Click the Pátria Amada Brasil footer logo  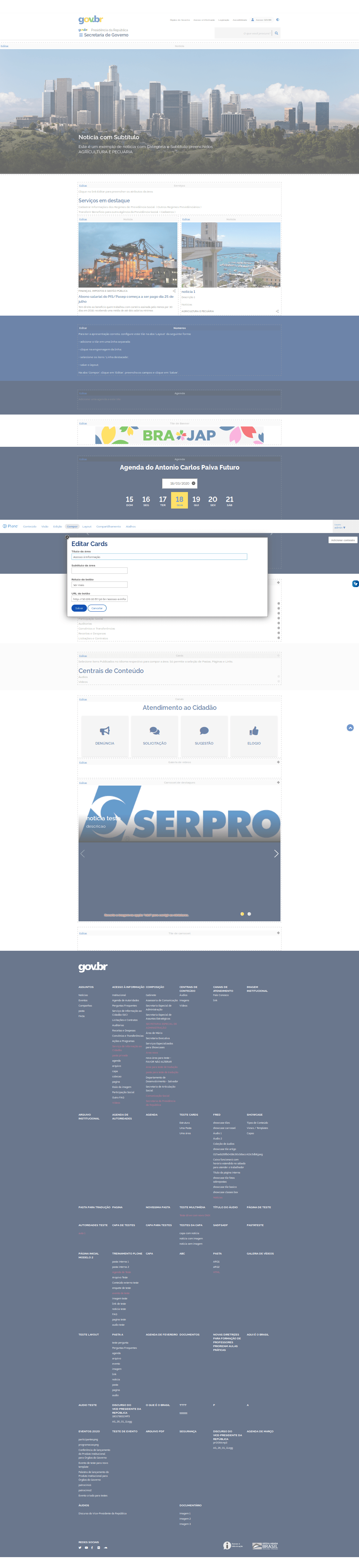(x=265, y=1546)
